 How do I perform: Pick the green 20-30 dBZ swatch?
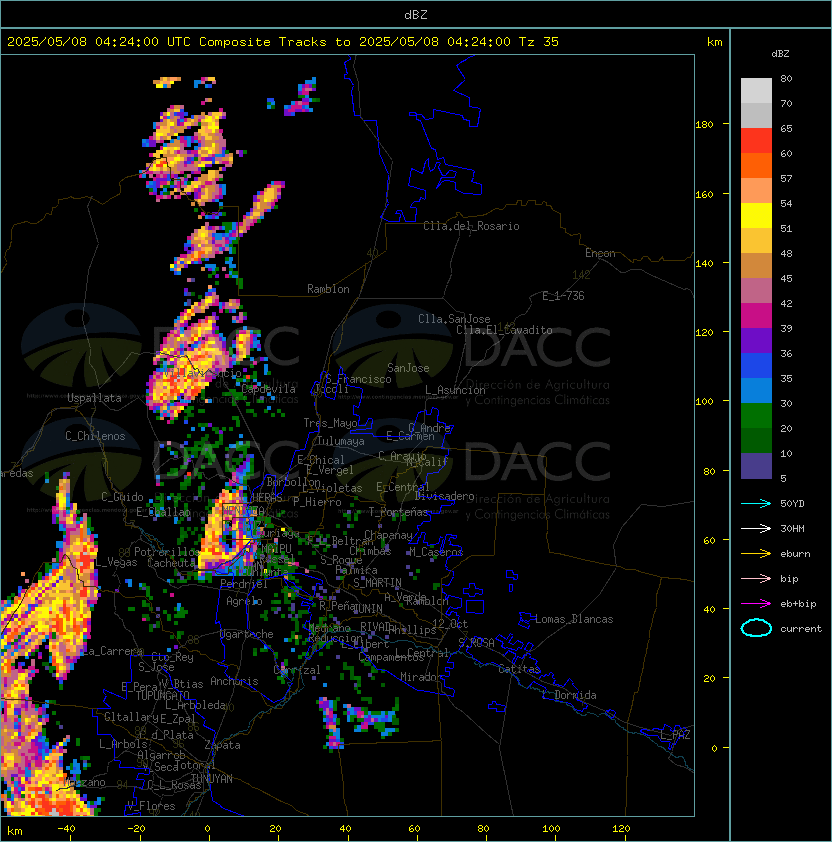point(756,416)
